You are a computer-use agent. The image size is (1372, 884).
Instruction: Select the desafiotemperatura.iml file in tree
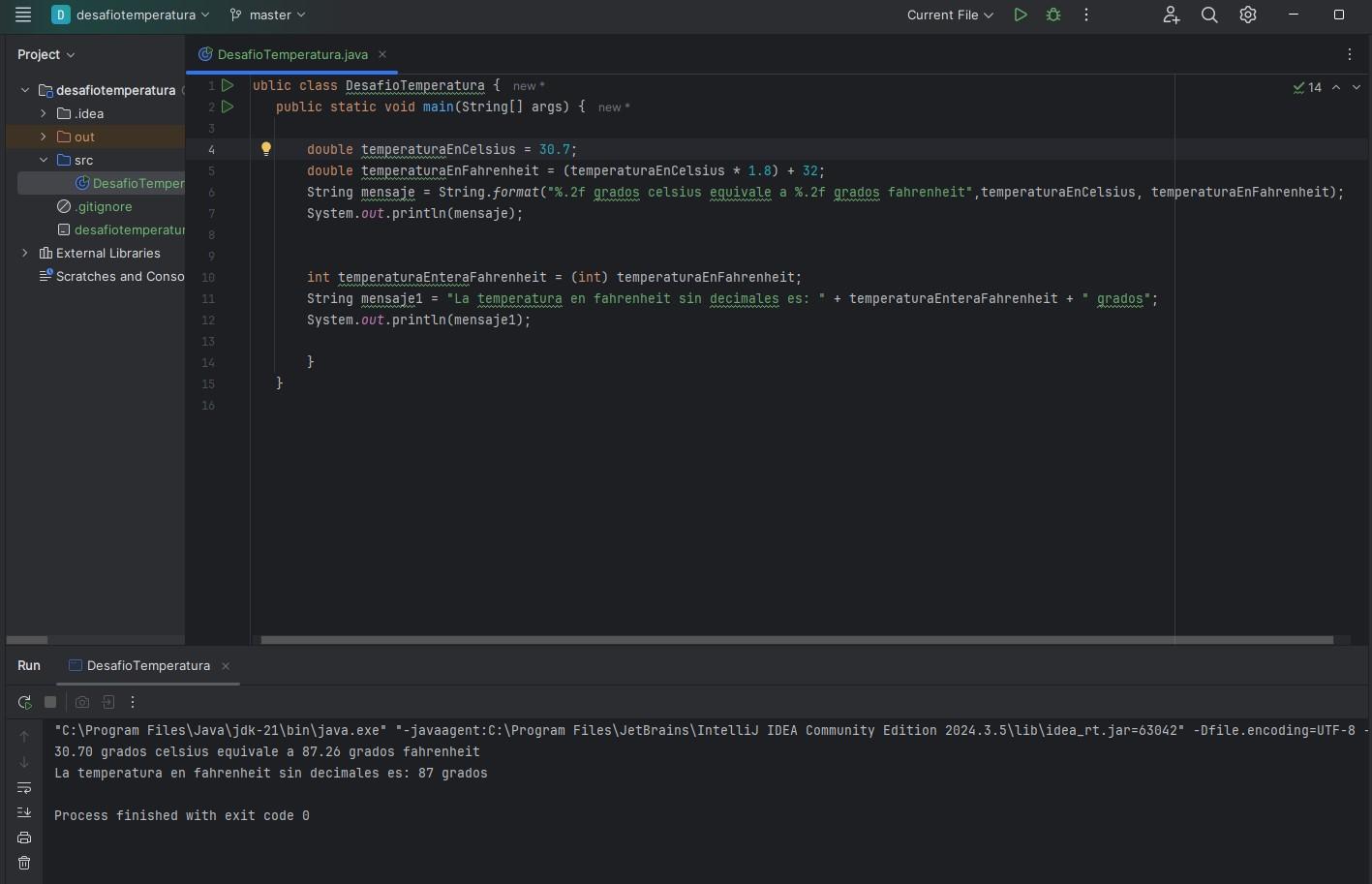(121, 229)
